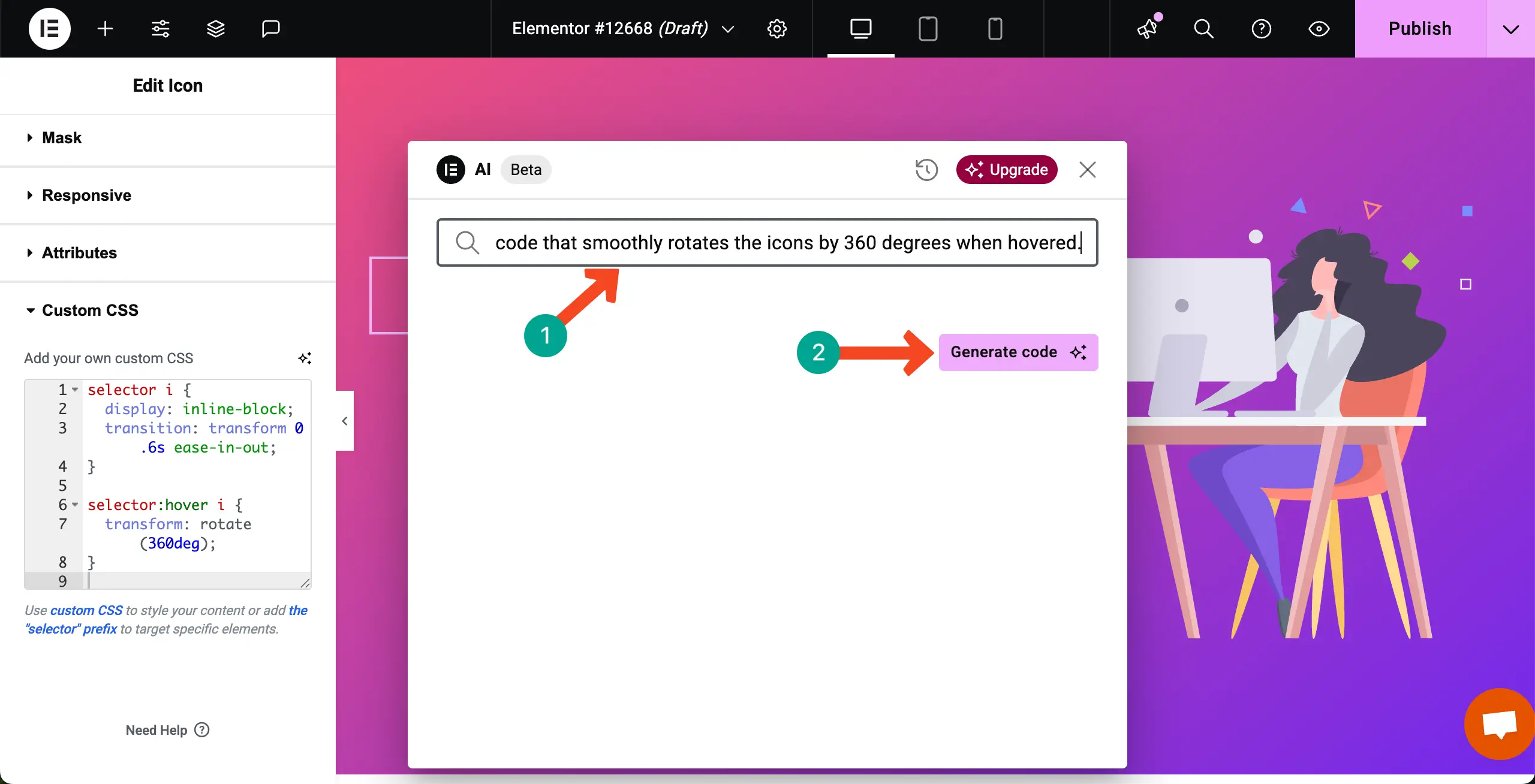Open the Finder search tool
Viewport: 1535px width, 784px height.
click(1204, 29)
